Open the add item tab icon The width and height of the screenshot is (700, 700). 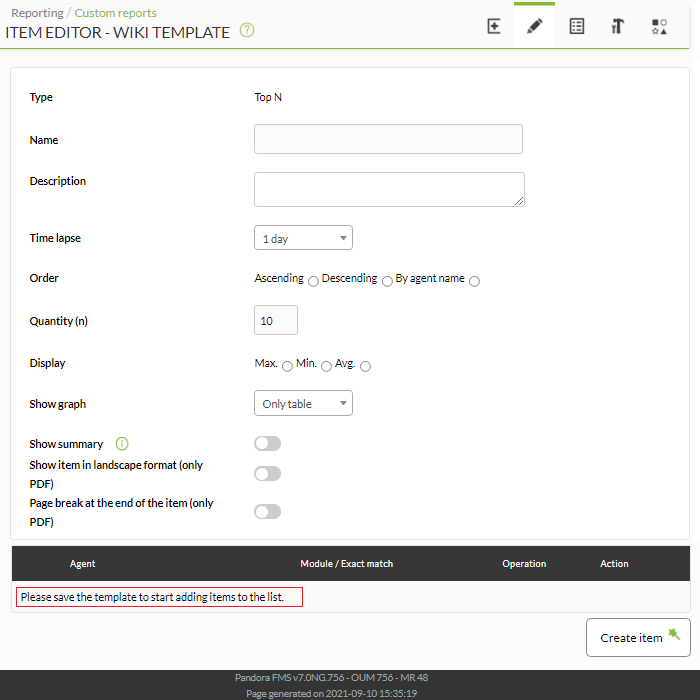pyautogui.click(x=494, y=26)
